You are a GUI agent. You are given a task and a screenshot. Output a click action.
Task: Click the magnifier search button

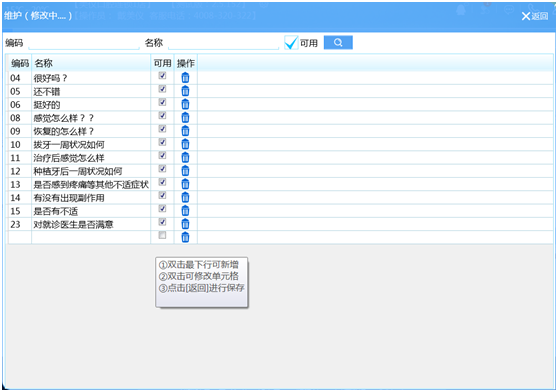point(338,43)
